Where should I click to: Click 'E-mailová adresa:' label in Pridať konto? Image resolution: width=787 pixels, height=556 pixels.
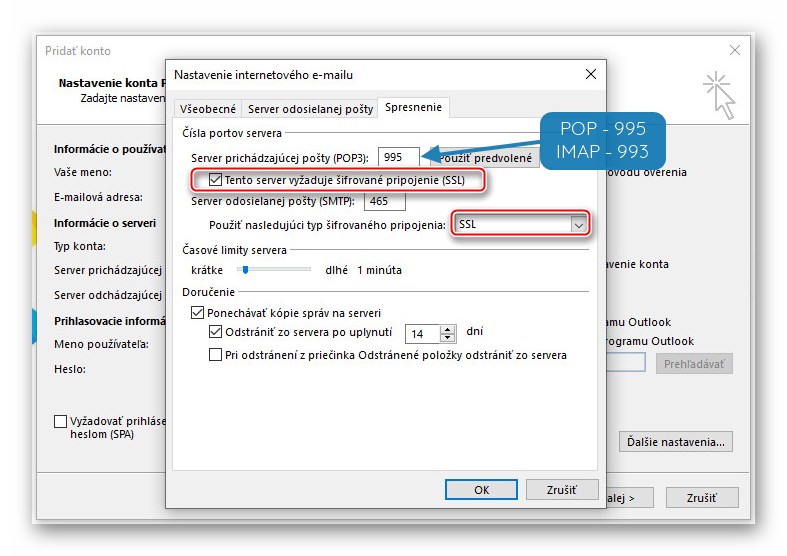coord(98,197)
